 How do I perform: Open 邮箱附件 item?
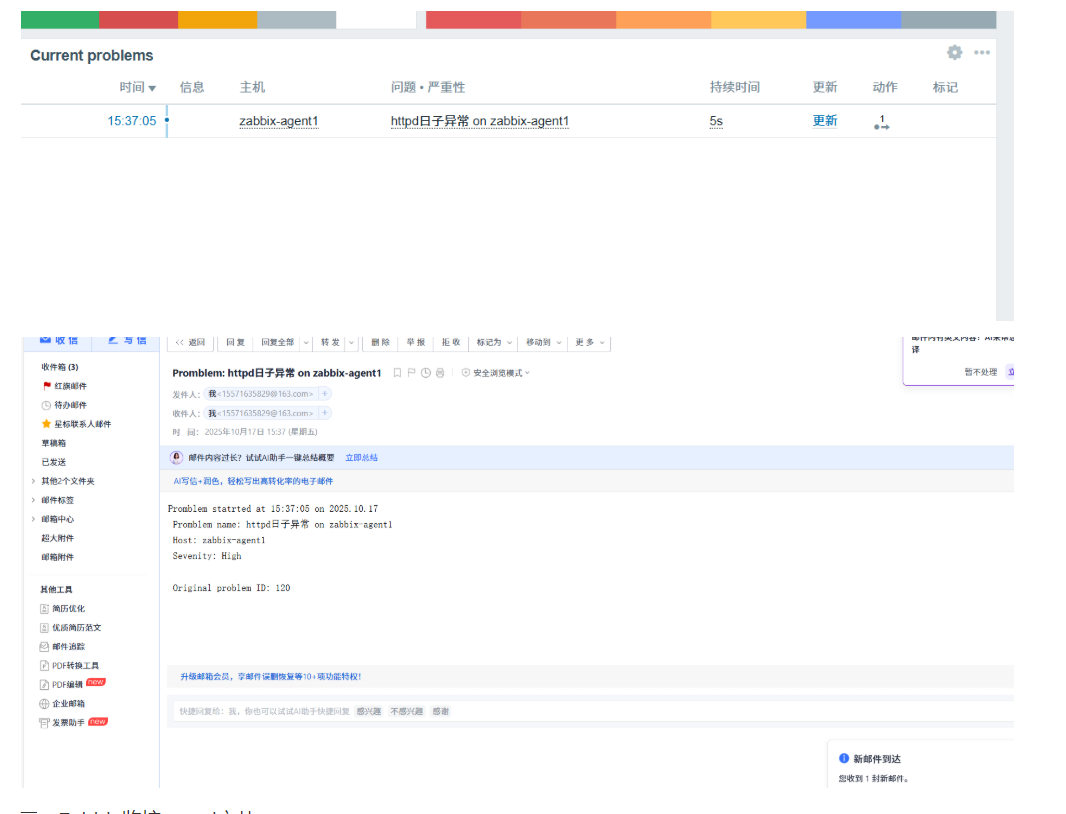pyautogui.click(x=58, y=558)
